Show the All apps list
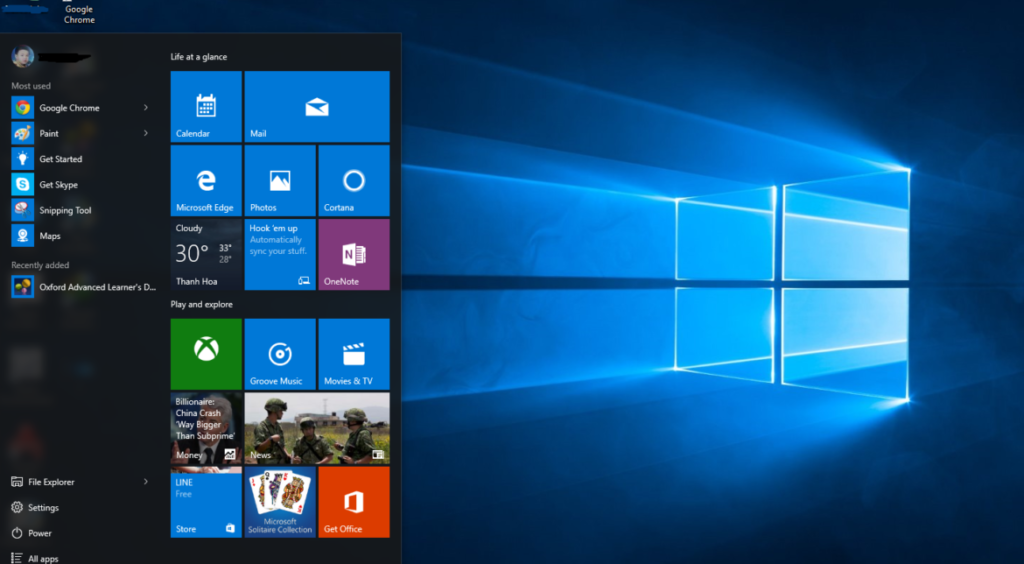 (x=42, y=558)
